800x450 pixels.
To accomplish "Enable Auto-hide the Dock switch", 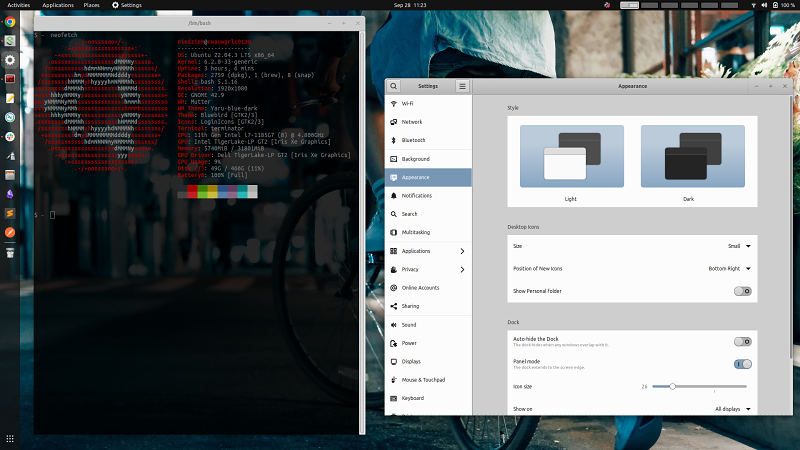I will click(x=742, y=342).
